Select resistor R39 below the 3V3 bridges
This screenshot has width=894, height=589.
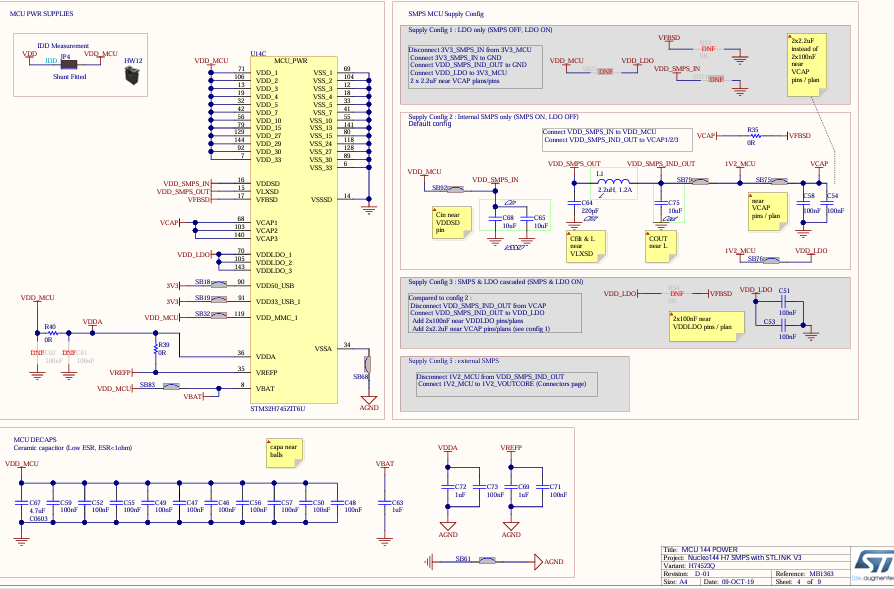158,347
